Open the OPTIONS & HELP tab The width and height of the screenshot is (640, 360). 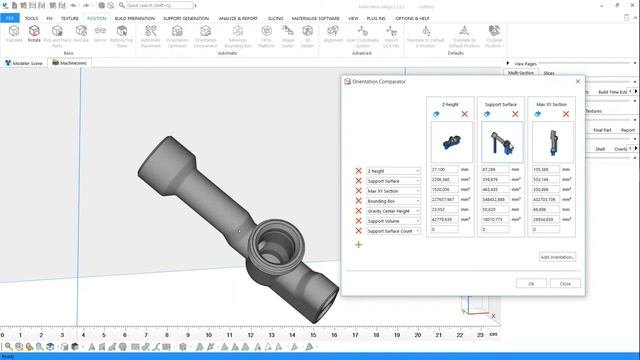412,18
